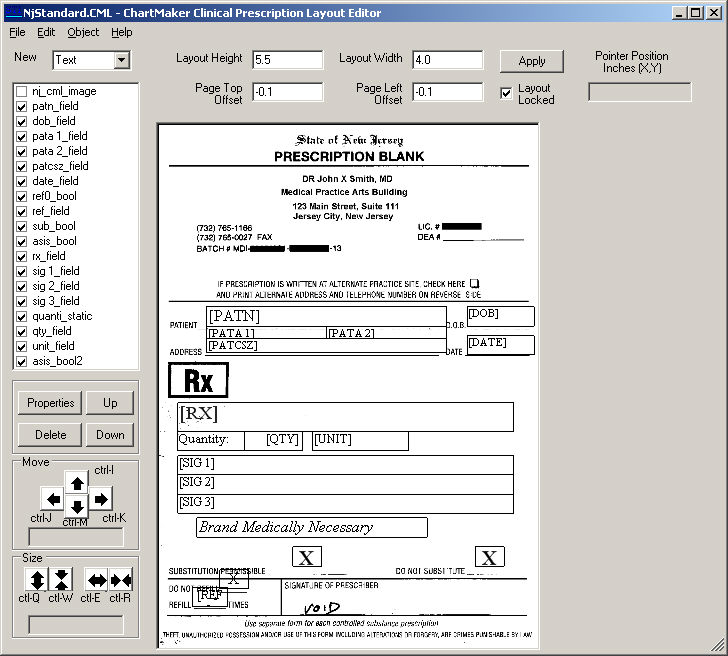Click the Properties button
This screenshot has width=728, height=656.
tap(50, 403)
